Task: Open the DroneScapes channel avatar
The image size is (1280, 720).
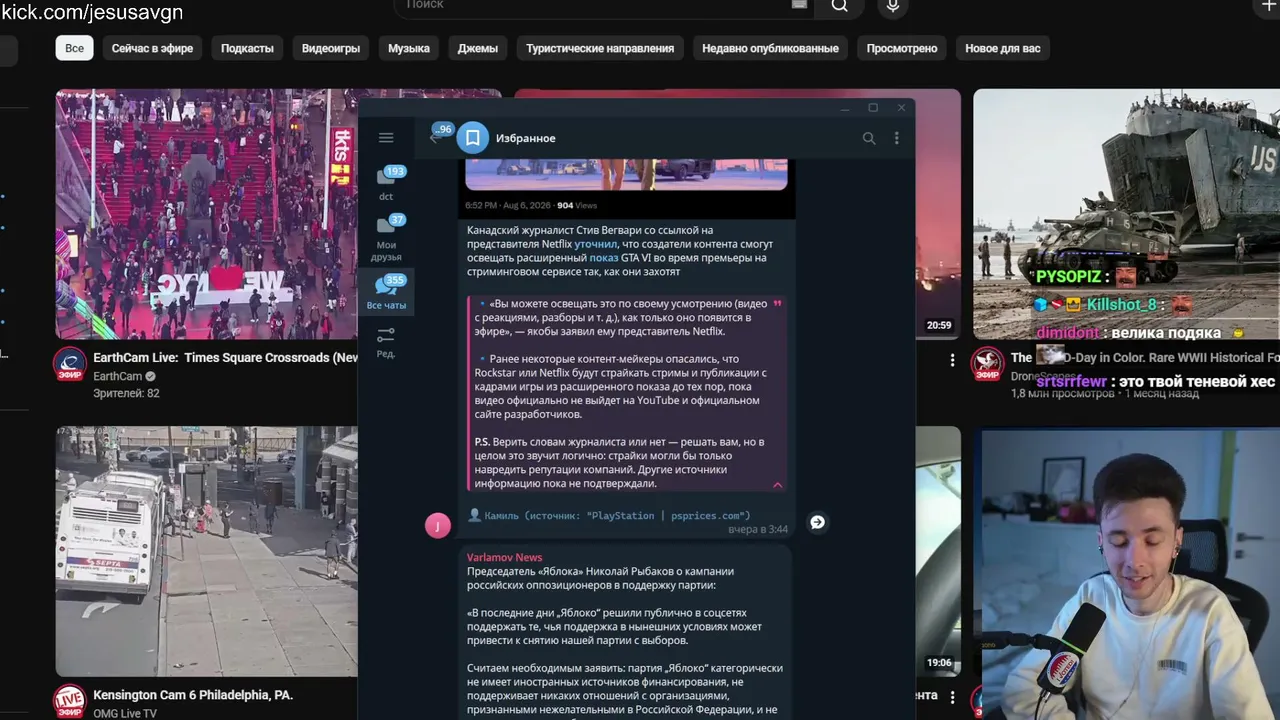Action: [x=987, y=364]
